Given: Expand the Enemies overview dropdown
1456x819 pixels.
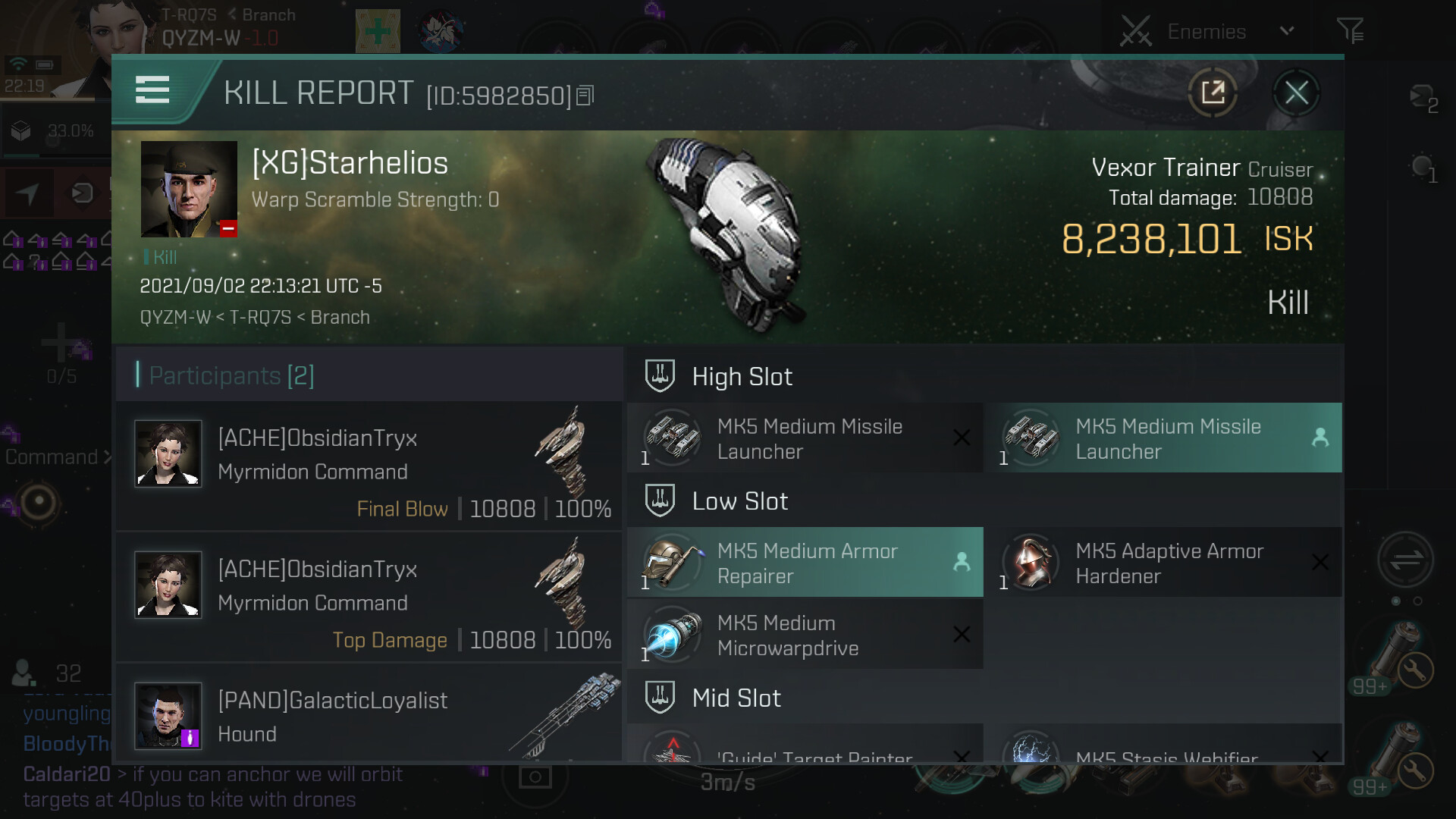Looking at the screenshot, I should coord(1287,31).
